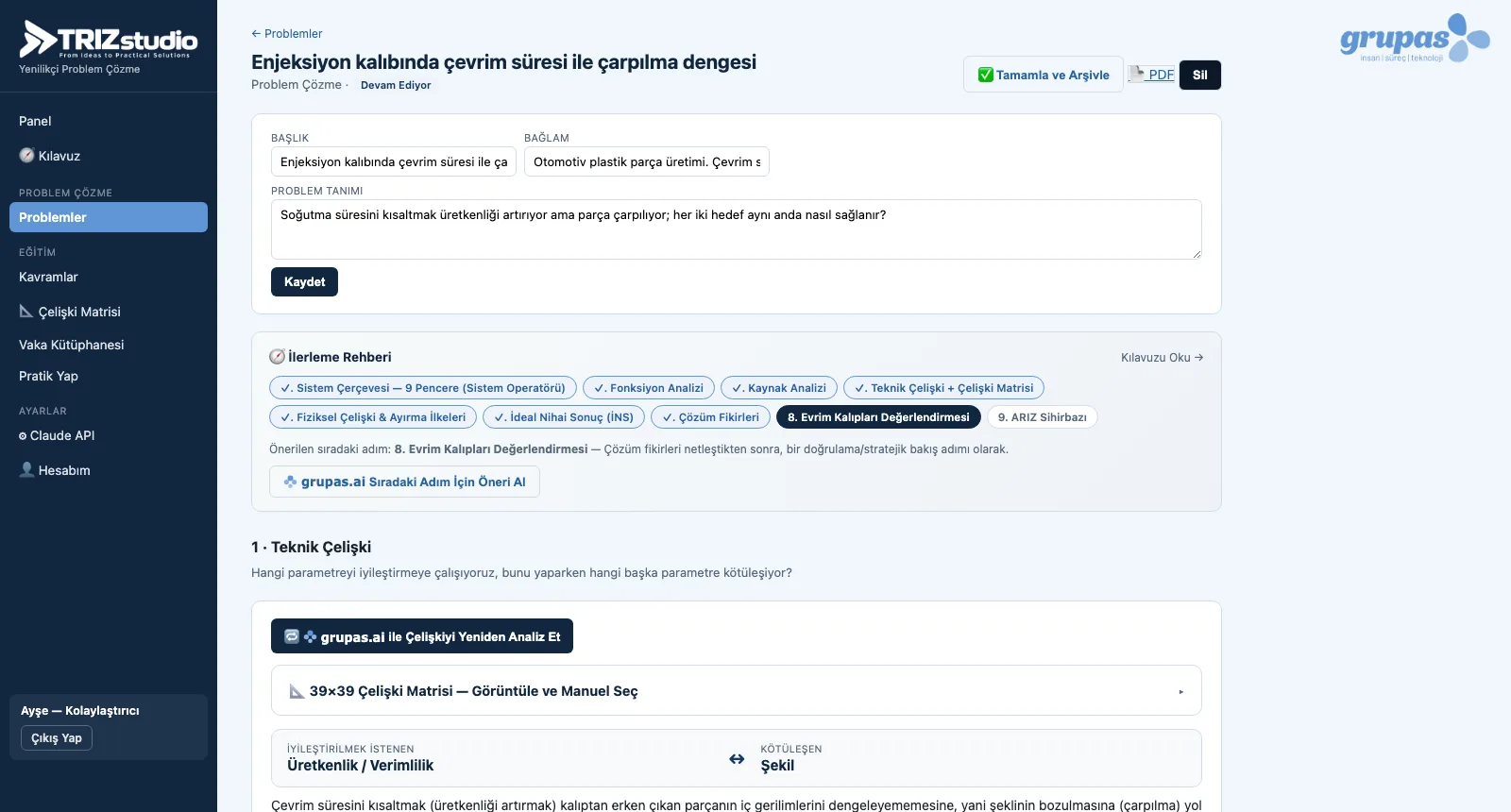Open the Kılavuzu Oku → link
This screenshot has height=812, width=1511.
tap(1163, 358)
